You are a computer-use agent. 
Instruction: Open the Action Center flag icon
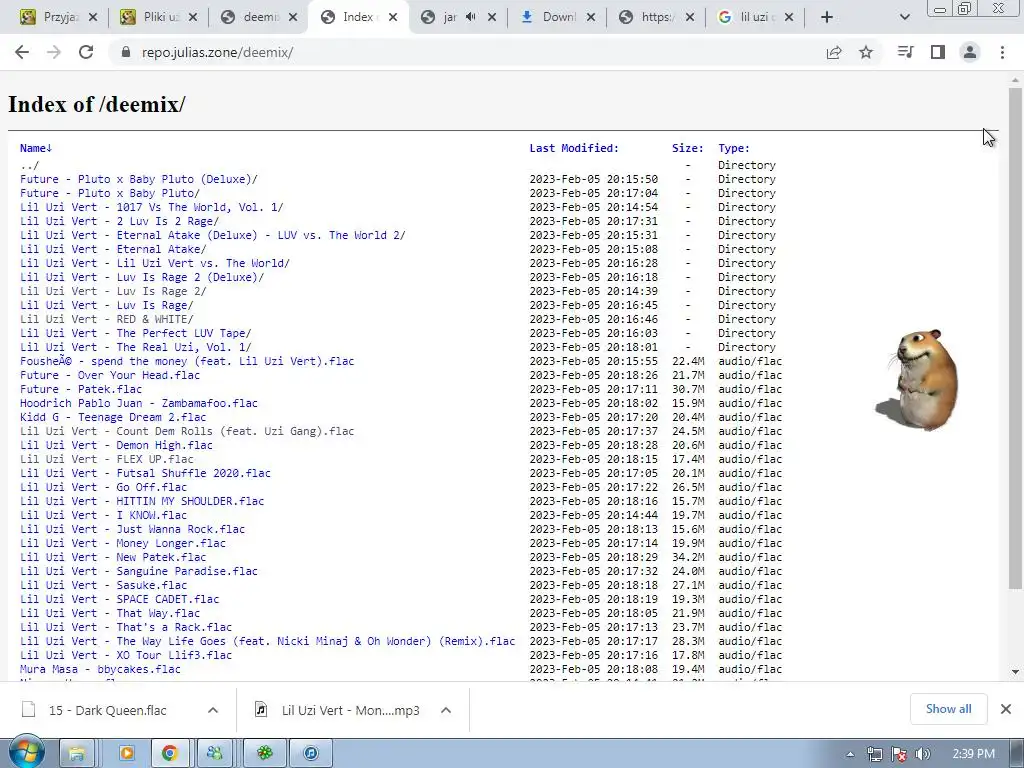(899, 755)
